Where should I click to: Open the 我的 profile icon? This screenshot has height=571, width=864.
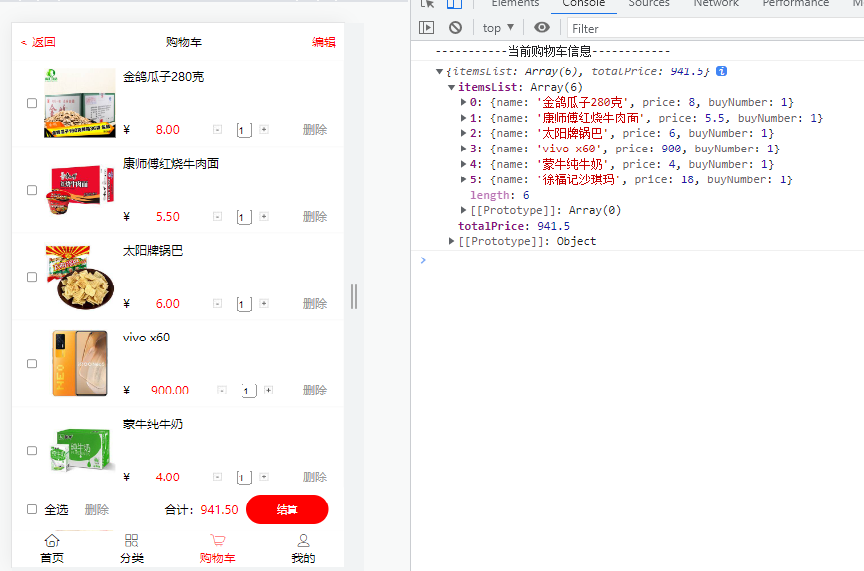point(303,541)
